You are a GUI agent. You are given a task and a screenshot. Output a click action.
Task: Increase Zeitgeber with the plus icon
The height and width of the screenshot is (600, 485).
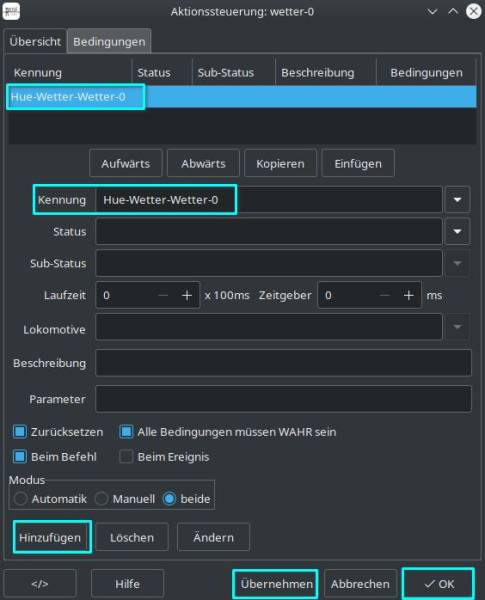[409, 295]
